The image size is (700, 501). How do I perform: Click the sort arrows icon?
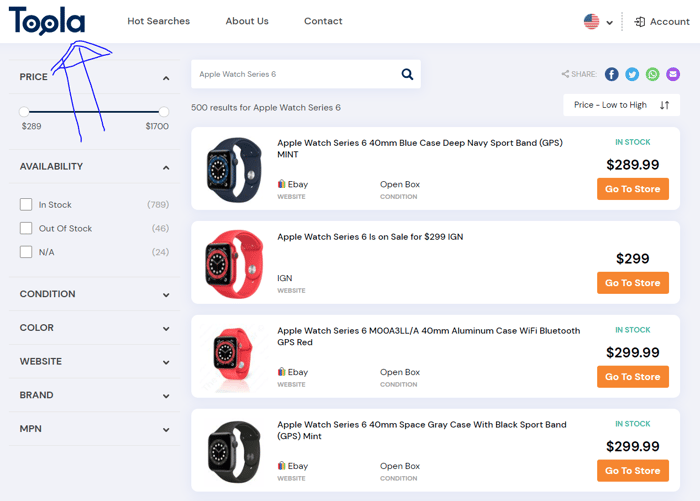point(664,105)
